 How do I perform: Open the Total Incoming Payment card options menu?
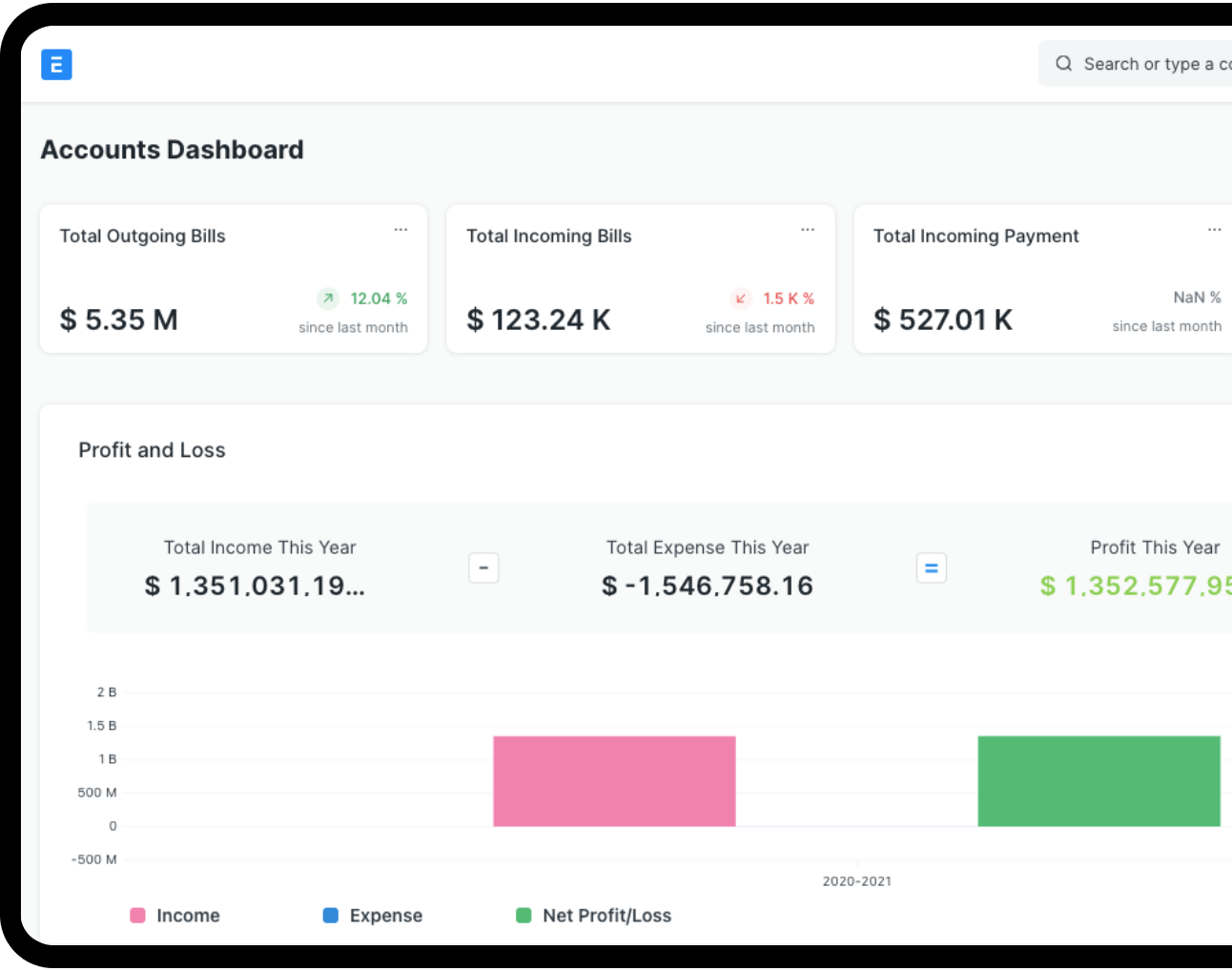point(1214,230)
